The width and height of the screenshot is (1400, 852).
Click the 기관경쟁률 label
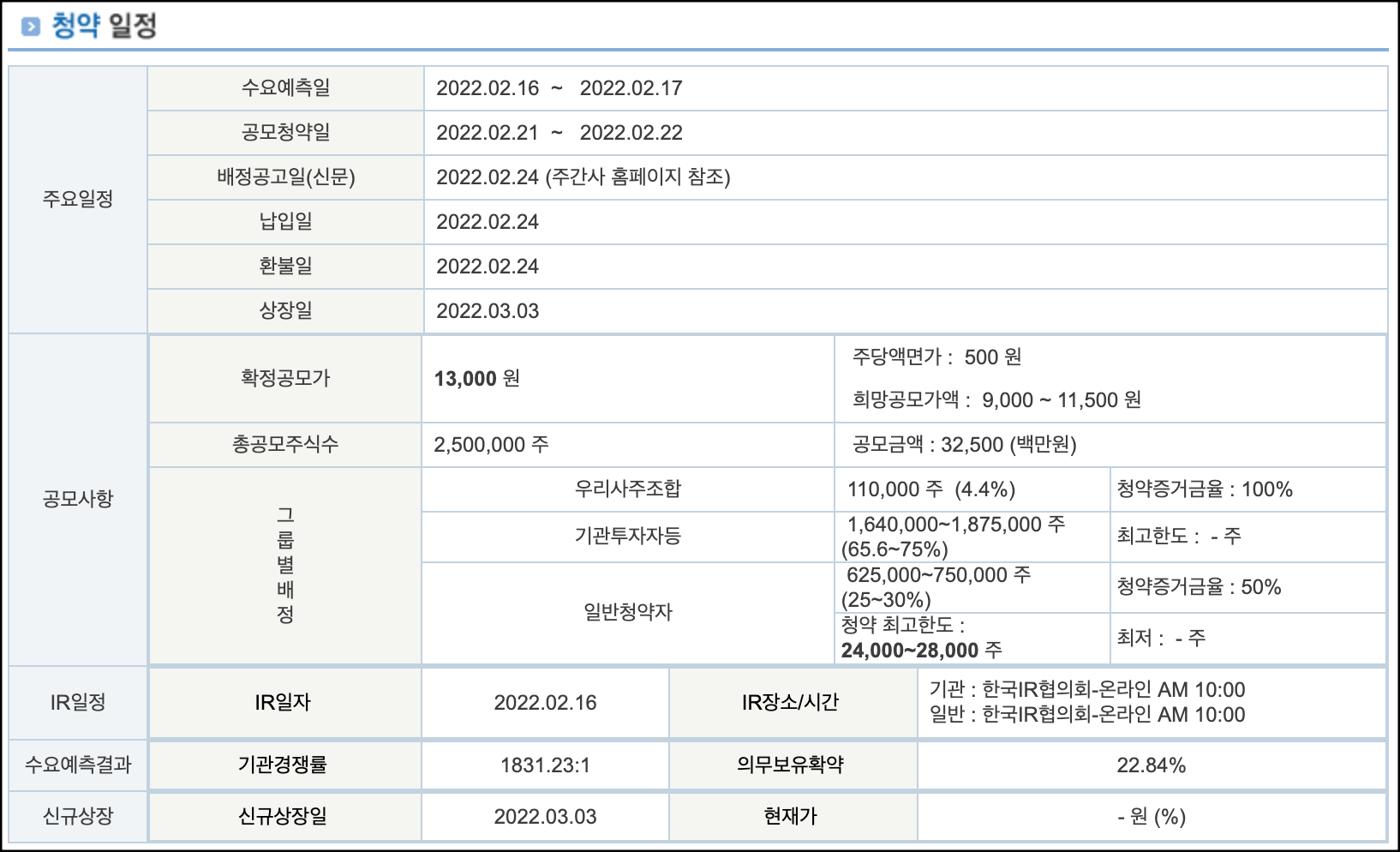coord(282,765)
